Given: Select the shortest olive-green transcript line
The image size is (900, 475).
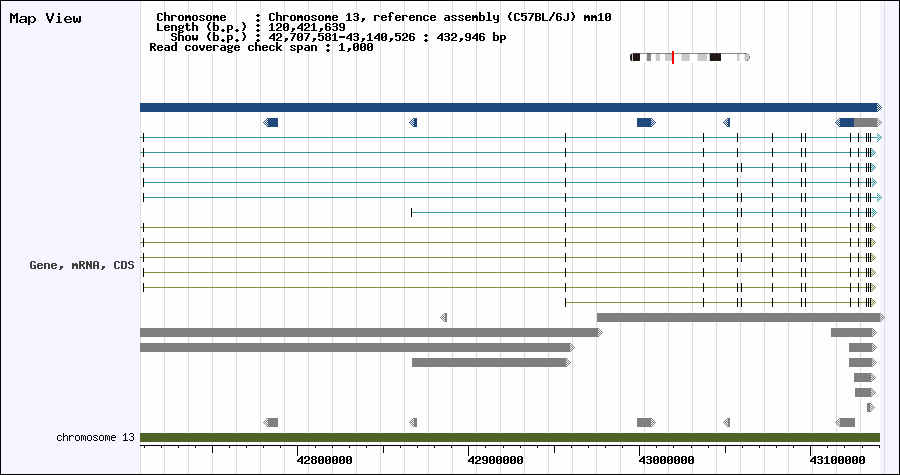Looking at the screenshot, I should coord(720,303).
